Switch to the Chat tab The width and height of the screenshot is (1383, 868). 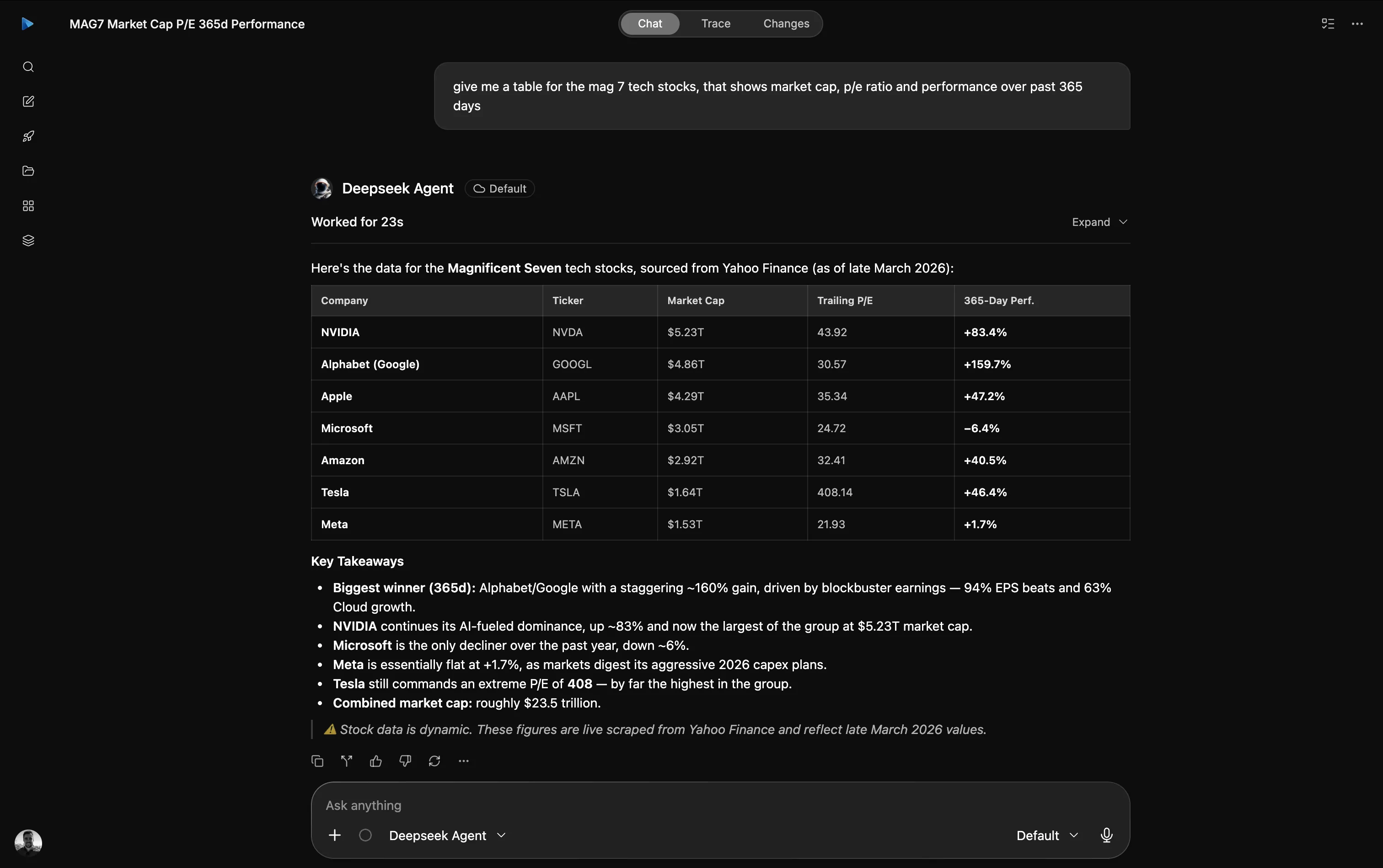[x=650, y=23]
